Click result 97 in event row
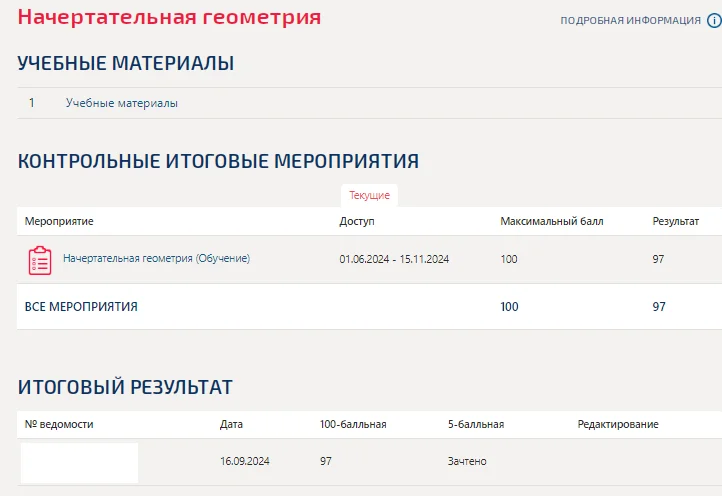Viewport: 722px width, 496px height. click(658, 259)
